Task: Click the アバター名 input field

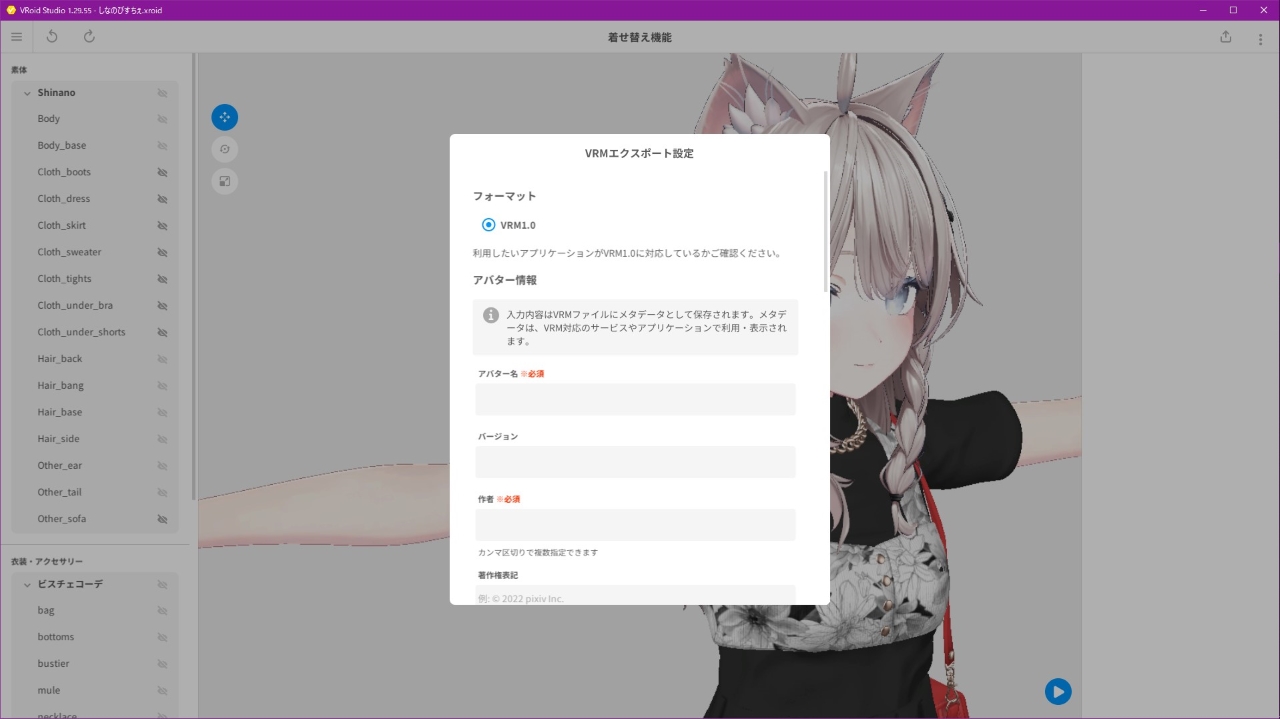Action: [x=636, y=399]
